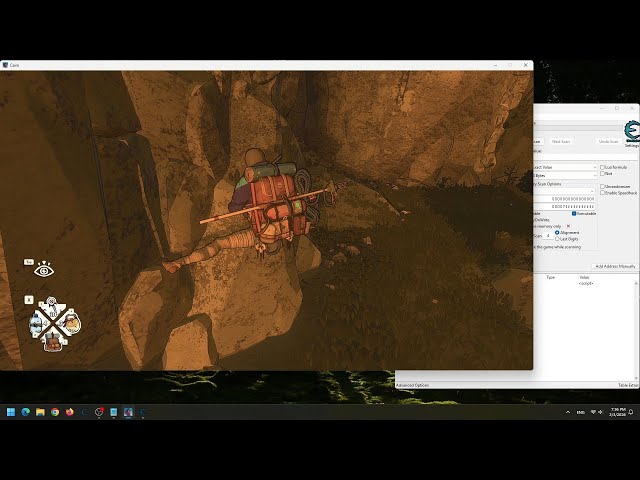
Task: Select the backpack item in the game wheel
Action: [x=52, y=342]
